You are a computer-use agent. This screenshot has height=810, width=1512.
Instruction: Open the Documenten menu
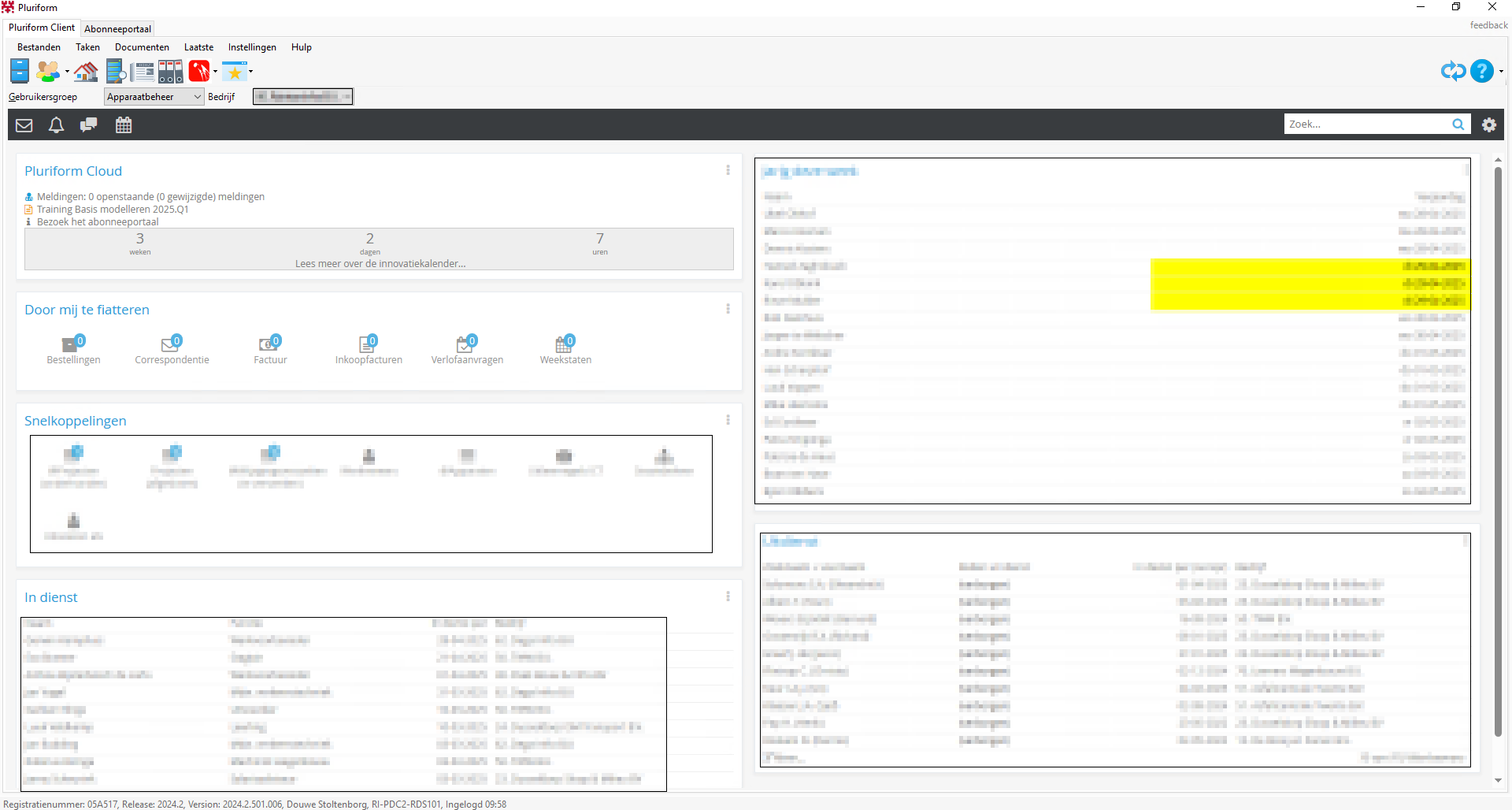[x=142, y=47]
